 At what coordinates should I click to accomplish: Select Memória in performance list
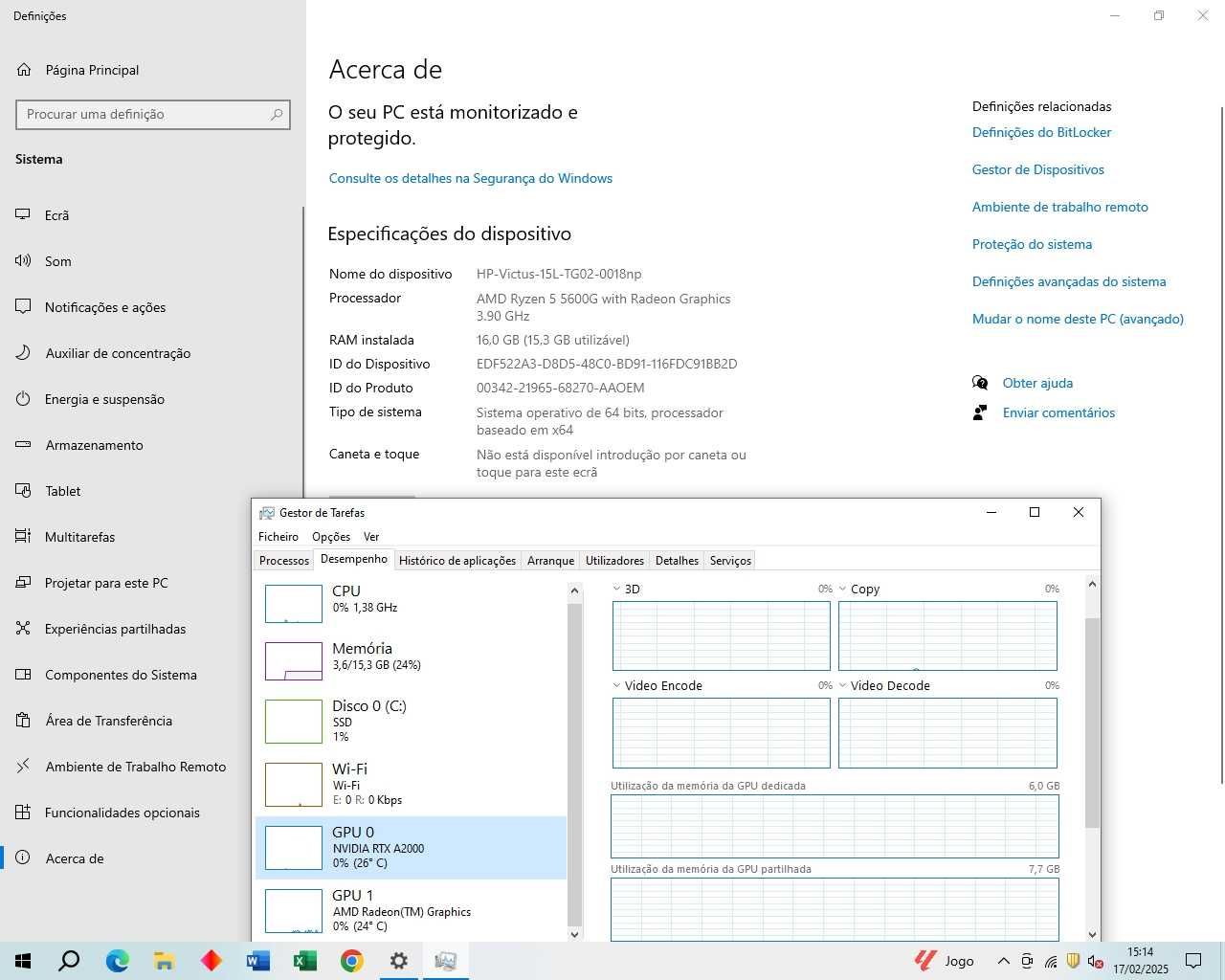point(412,659)
